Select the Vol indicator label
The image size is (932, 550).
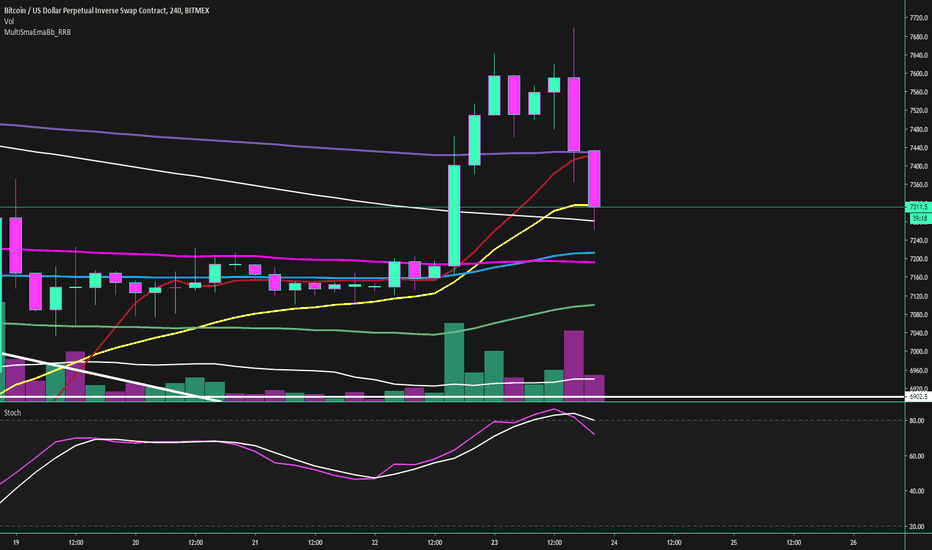point(9,21)
